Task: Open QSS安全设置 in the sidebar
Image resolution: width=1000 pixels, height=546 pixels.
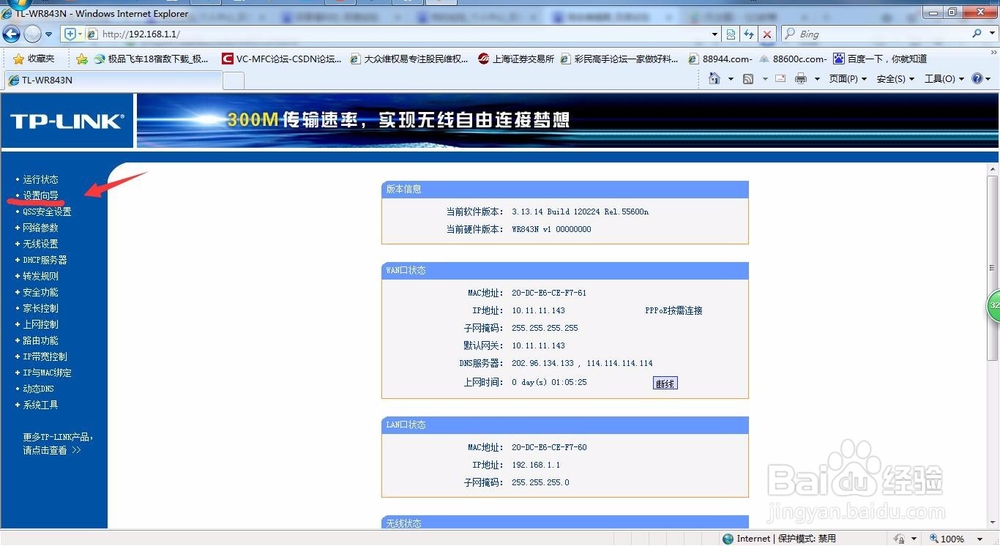Action: tap(47, 212)
